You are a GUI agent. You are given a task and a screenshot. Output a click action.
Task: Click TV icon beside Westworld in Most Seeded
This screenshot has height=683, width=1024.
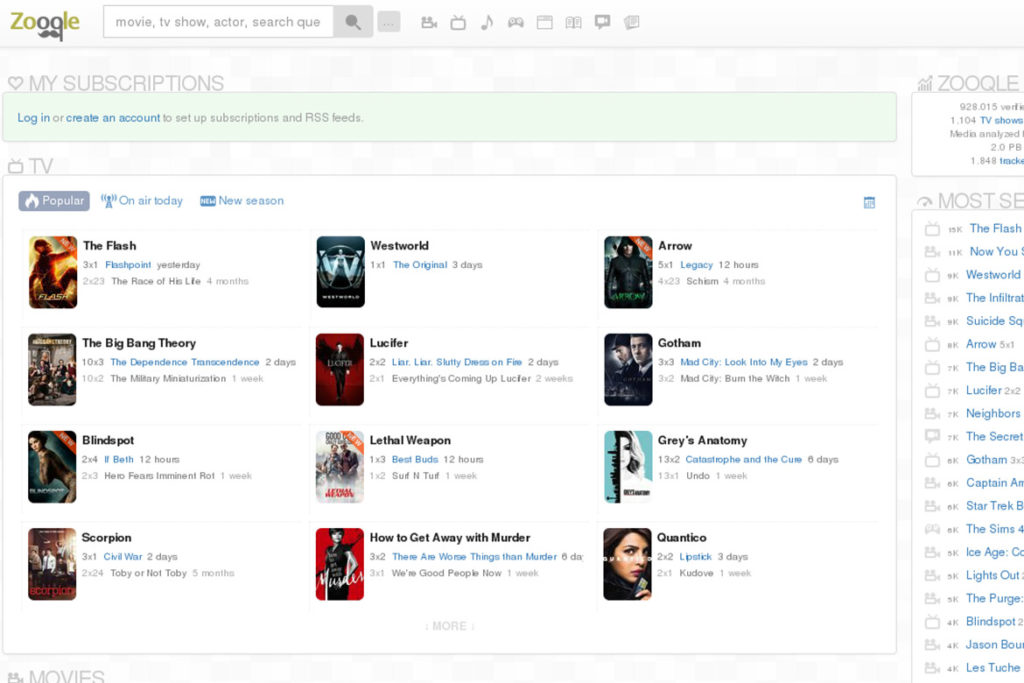(933, 275)
